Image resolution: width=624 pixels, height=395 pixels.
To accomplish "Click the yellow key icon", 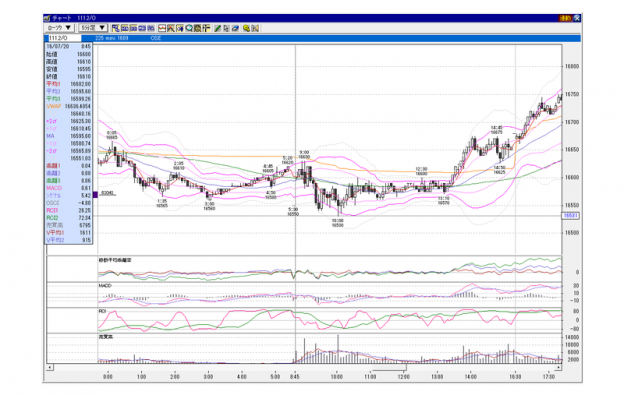I will (246, 28).
